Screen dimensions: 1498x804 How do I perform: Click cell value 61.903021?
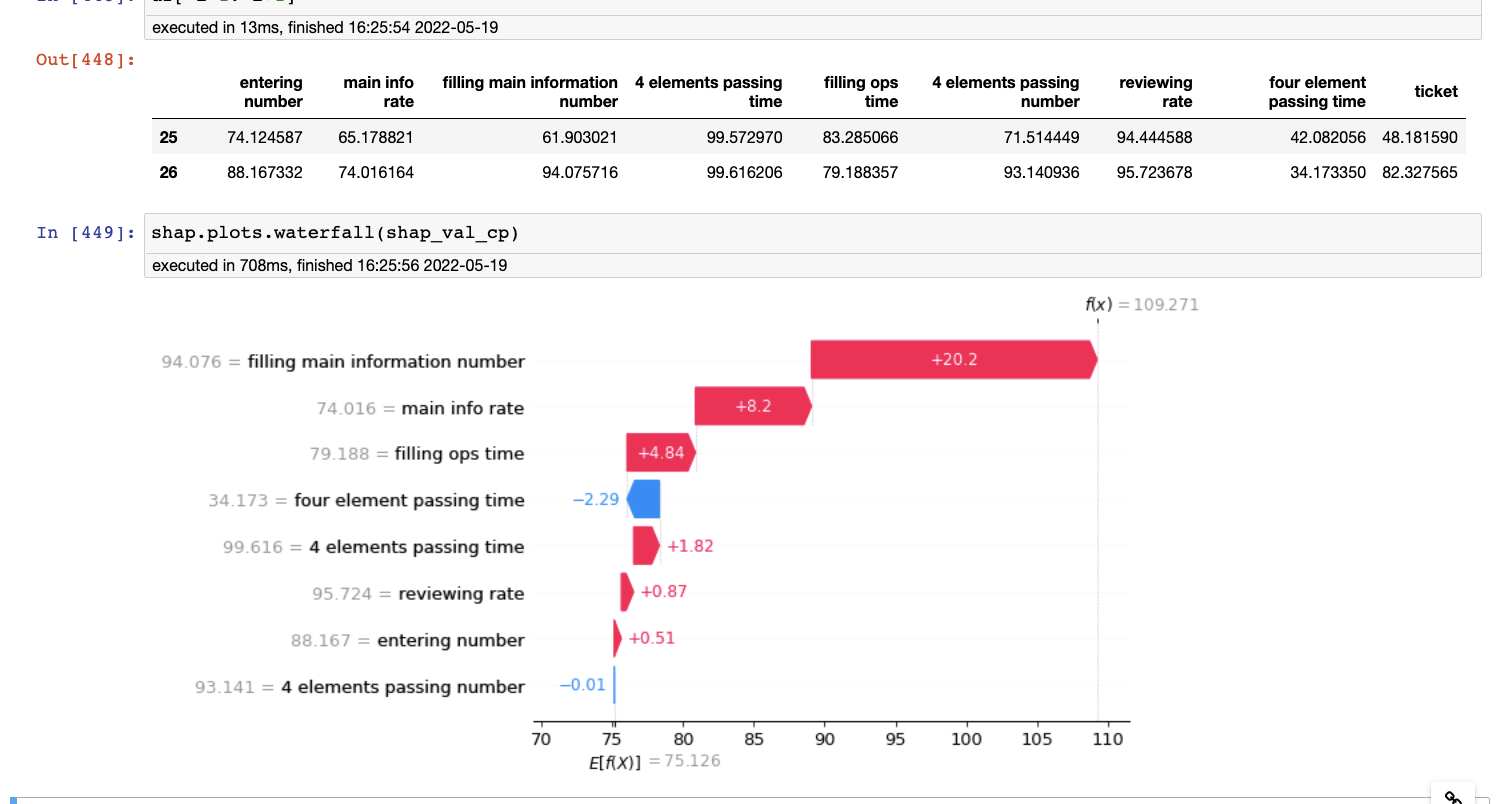580,137
